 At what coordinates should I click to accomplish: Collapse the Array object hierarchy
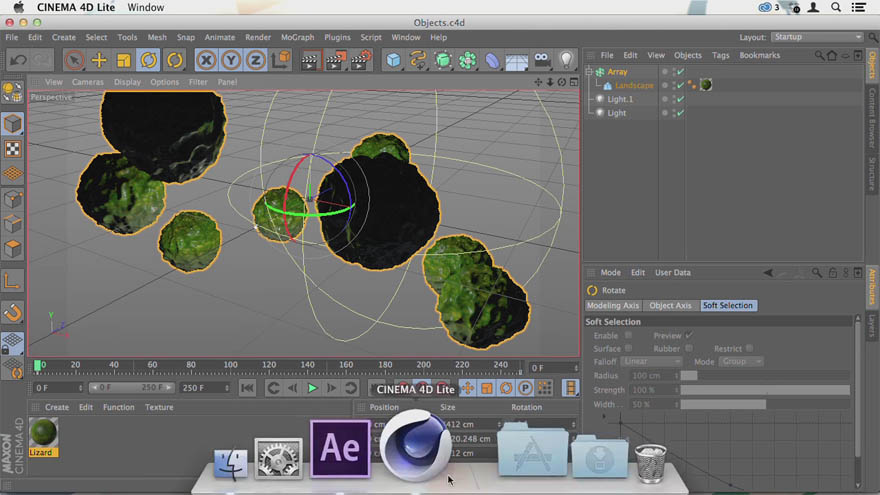589,72
